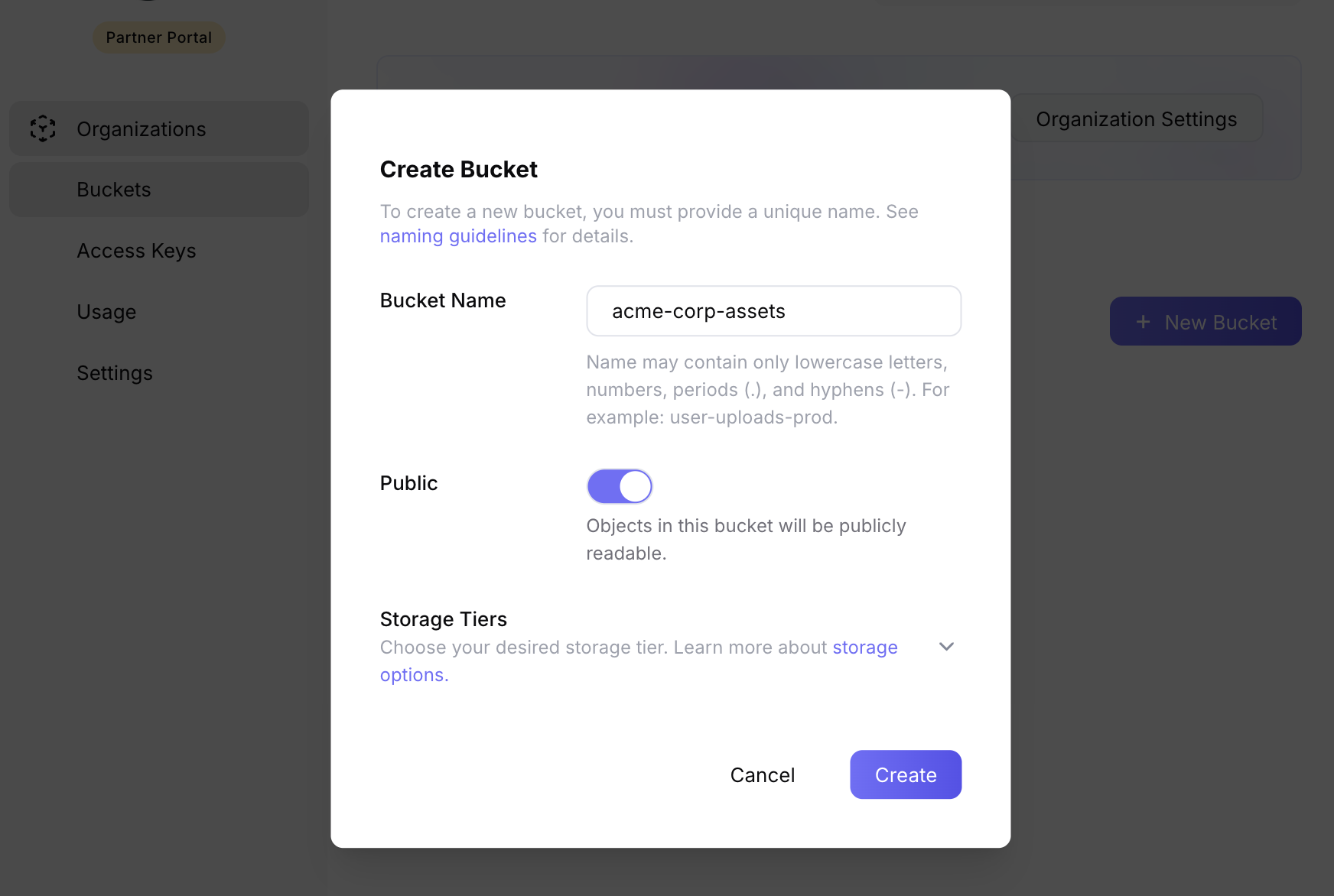Select Organizations menu item

[142, 129]
